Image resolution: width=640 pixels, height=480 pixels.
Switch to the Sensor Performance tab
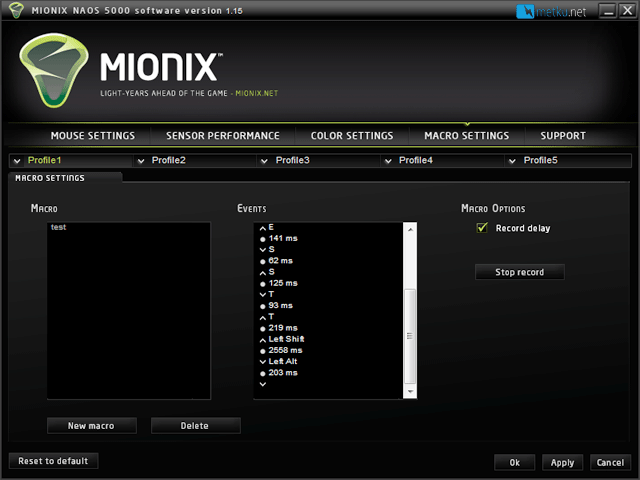click(223, 136)
